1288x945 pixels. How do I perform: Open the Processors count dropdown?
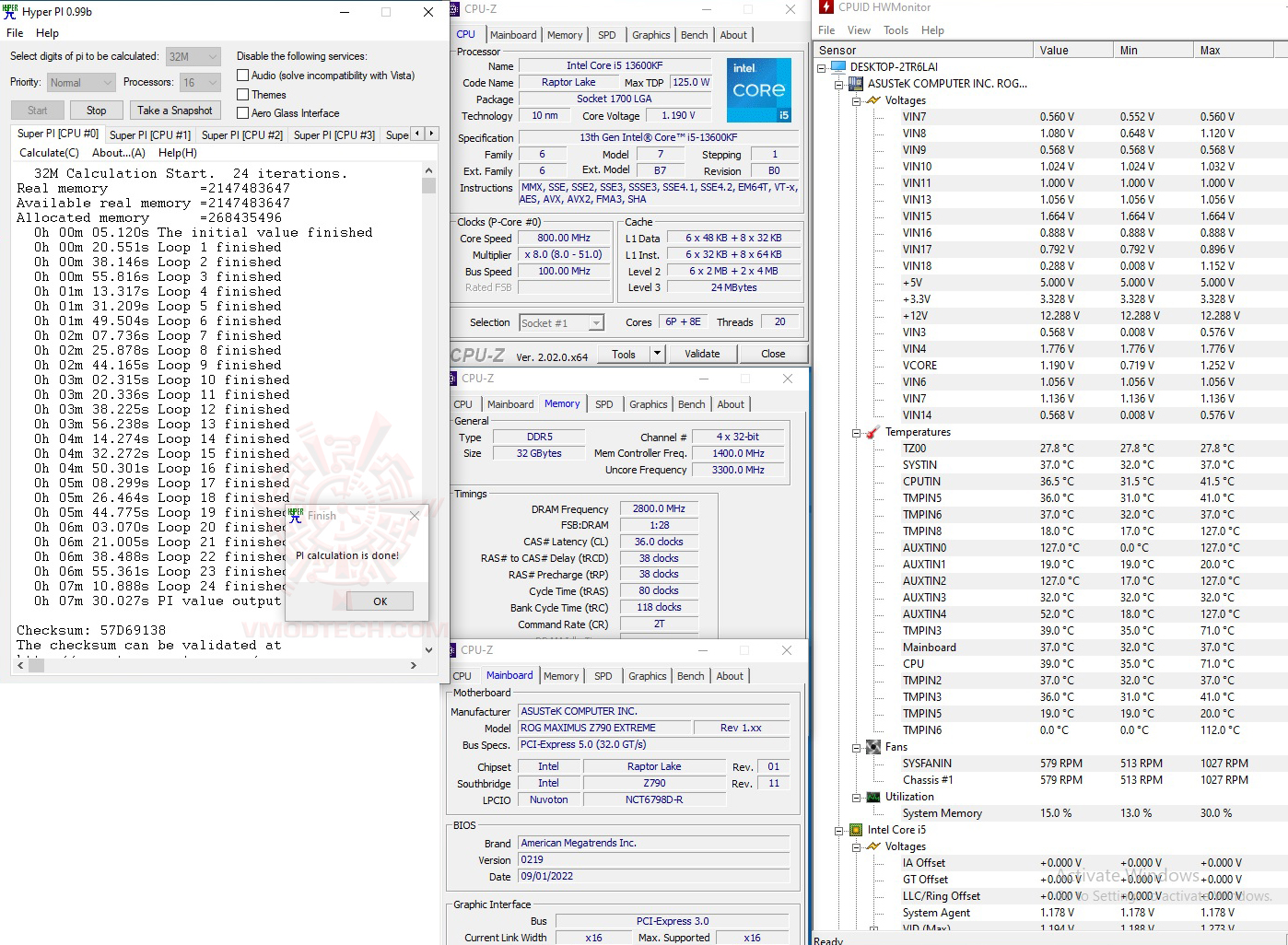[199, 82]
